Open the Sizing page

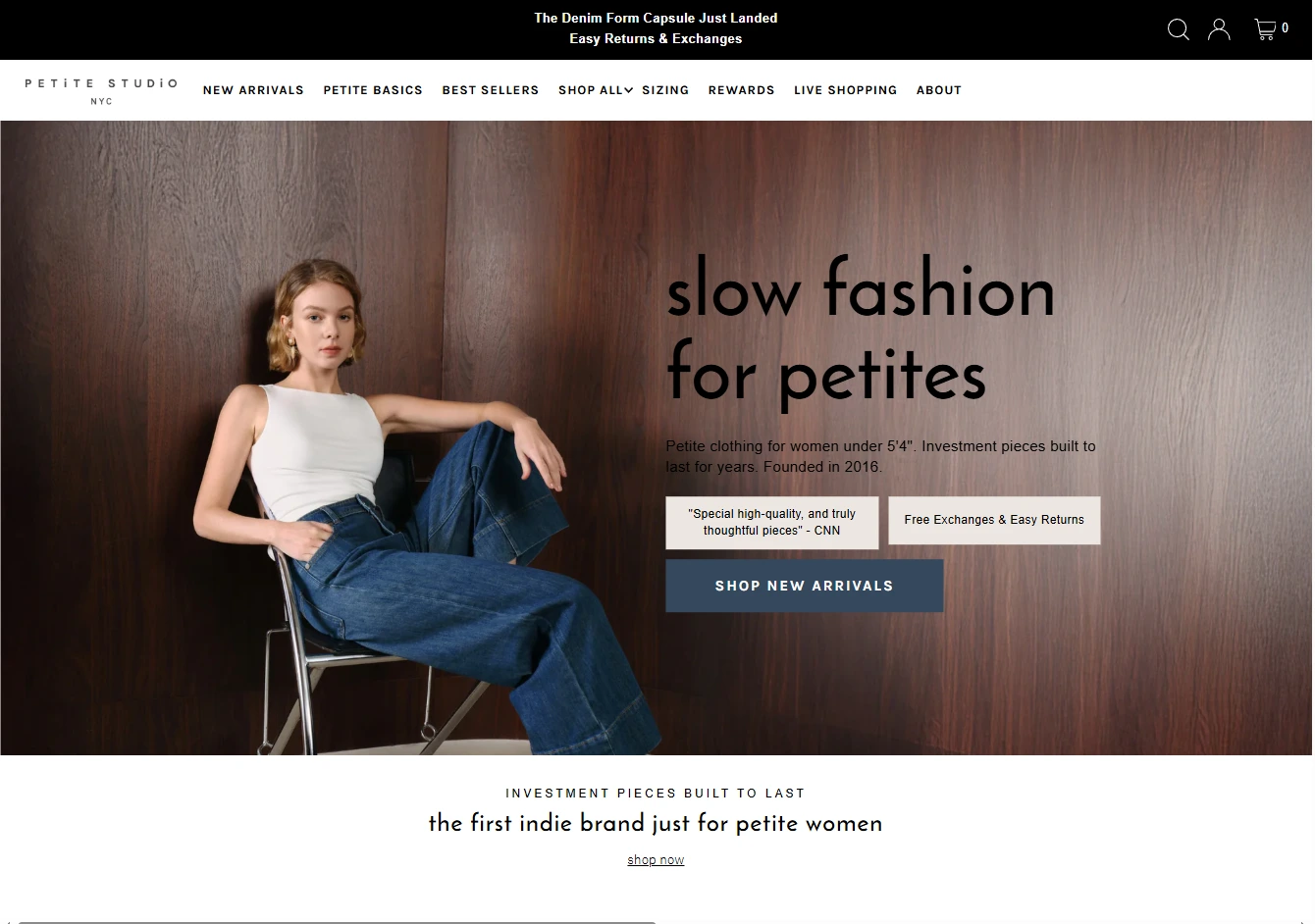[x=665, y=90]
